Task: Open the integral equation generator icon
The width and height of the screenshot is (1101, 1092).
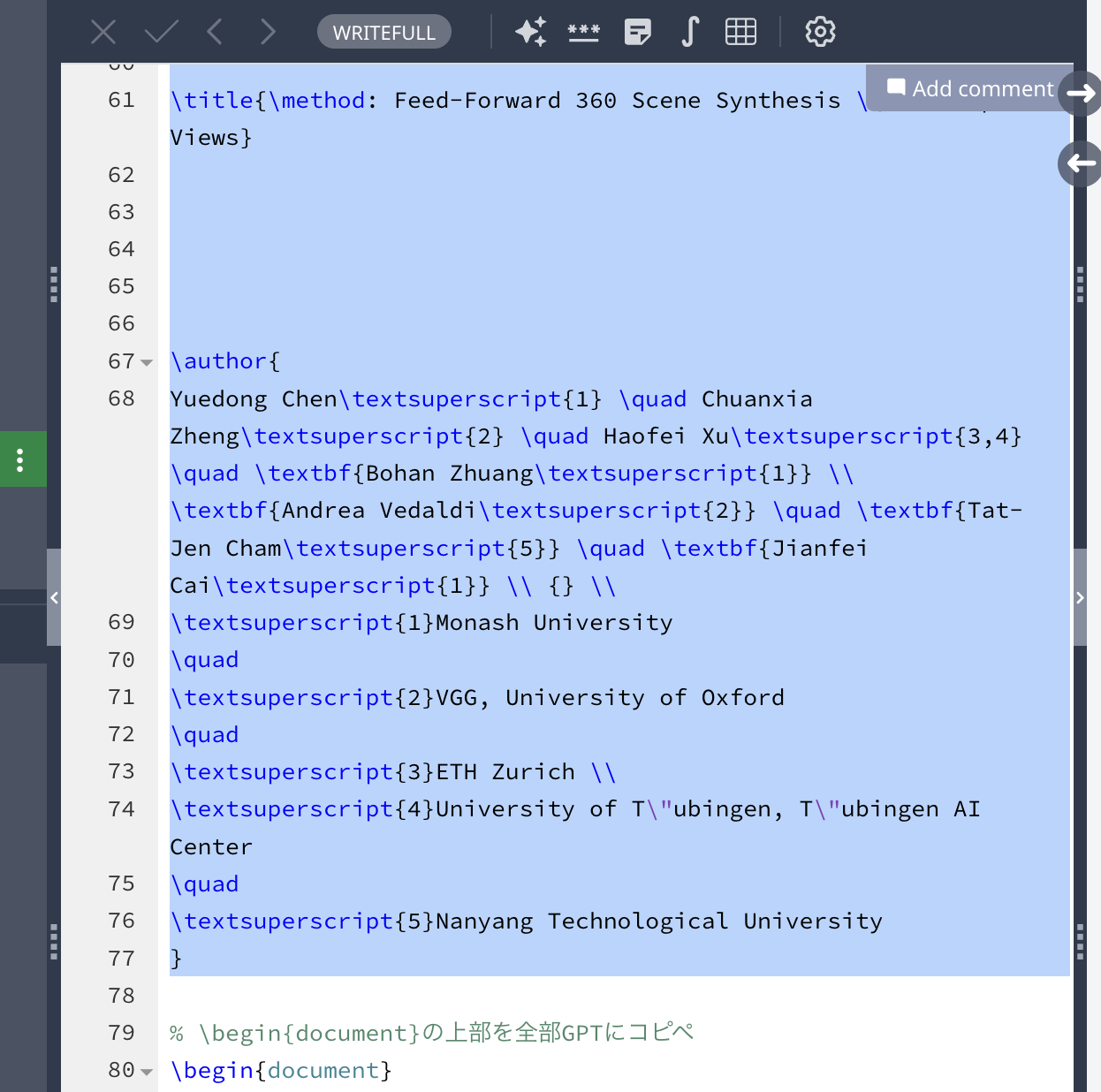Action: pyautogui.click(x=690, y=32)
